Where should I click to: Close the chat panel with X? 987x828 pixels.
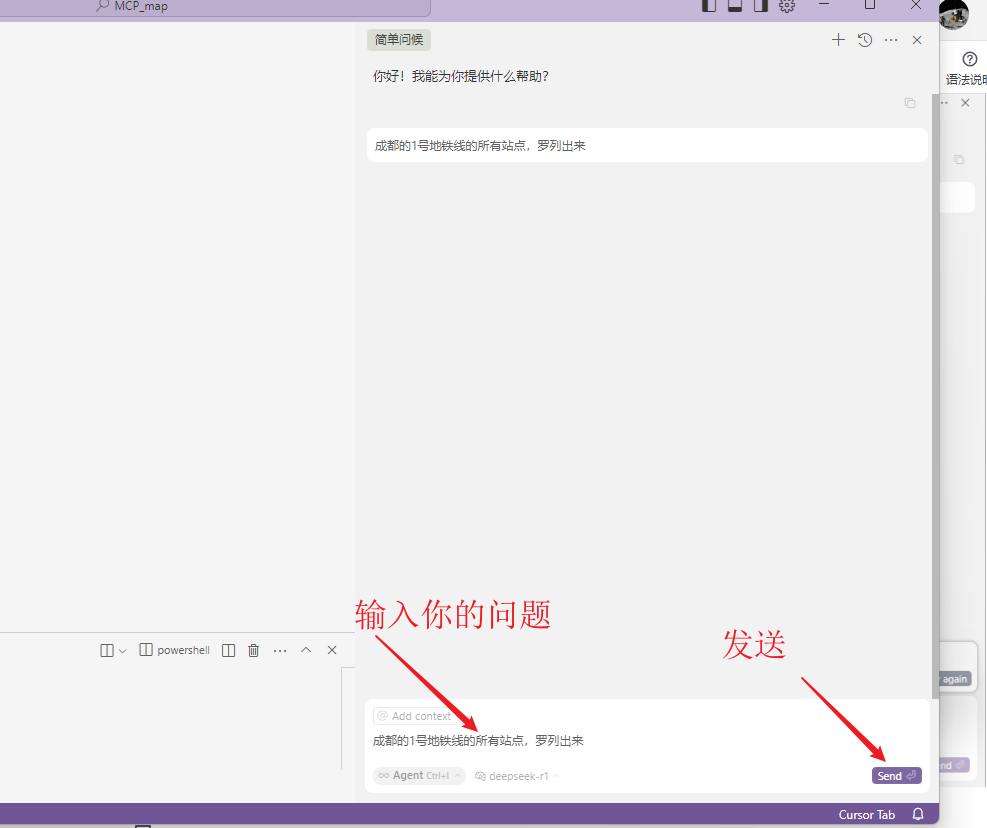click(917, 40)
